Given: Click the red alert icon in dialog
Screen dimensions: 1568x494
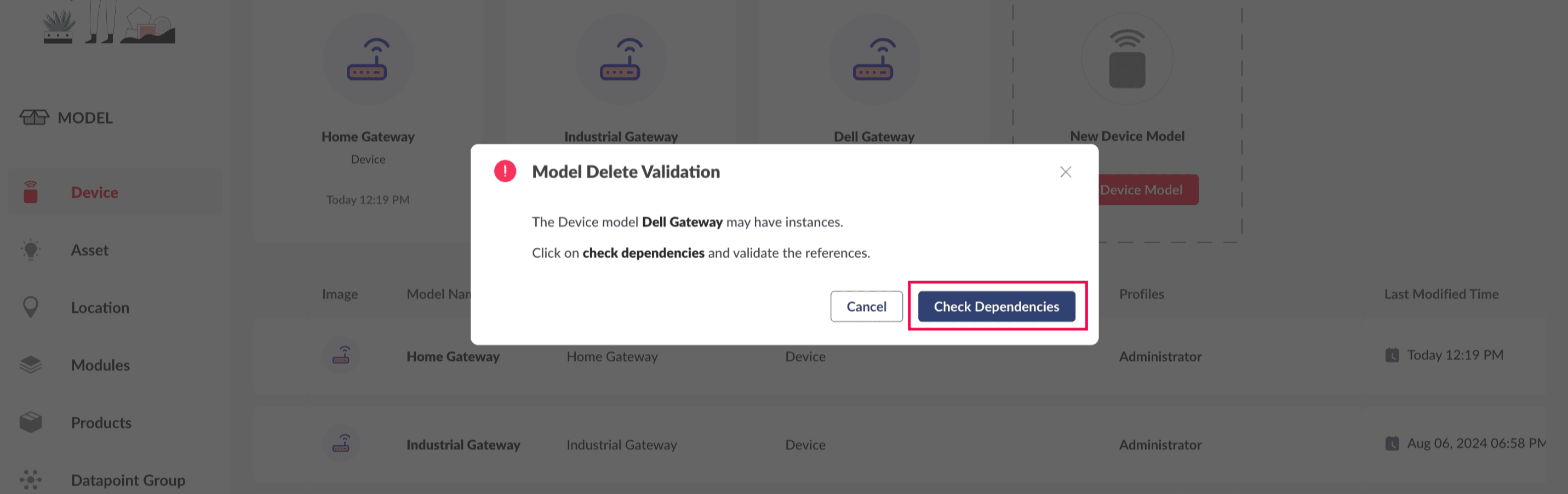Looking at the screenshot, I should pyautogui.click(x=505, y=171).
